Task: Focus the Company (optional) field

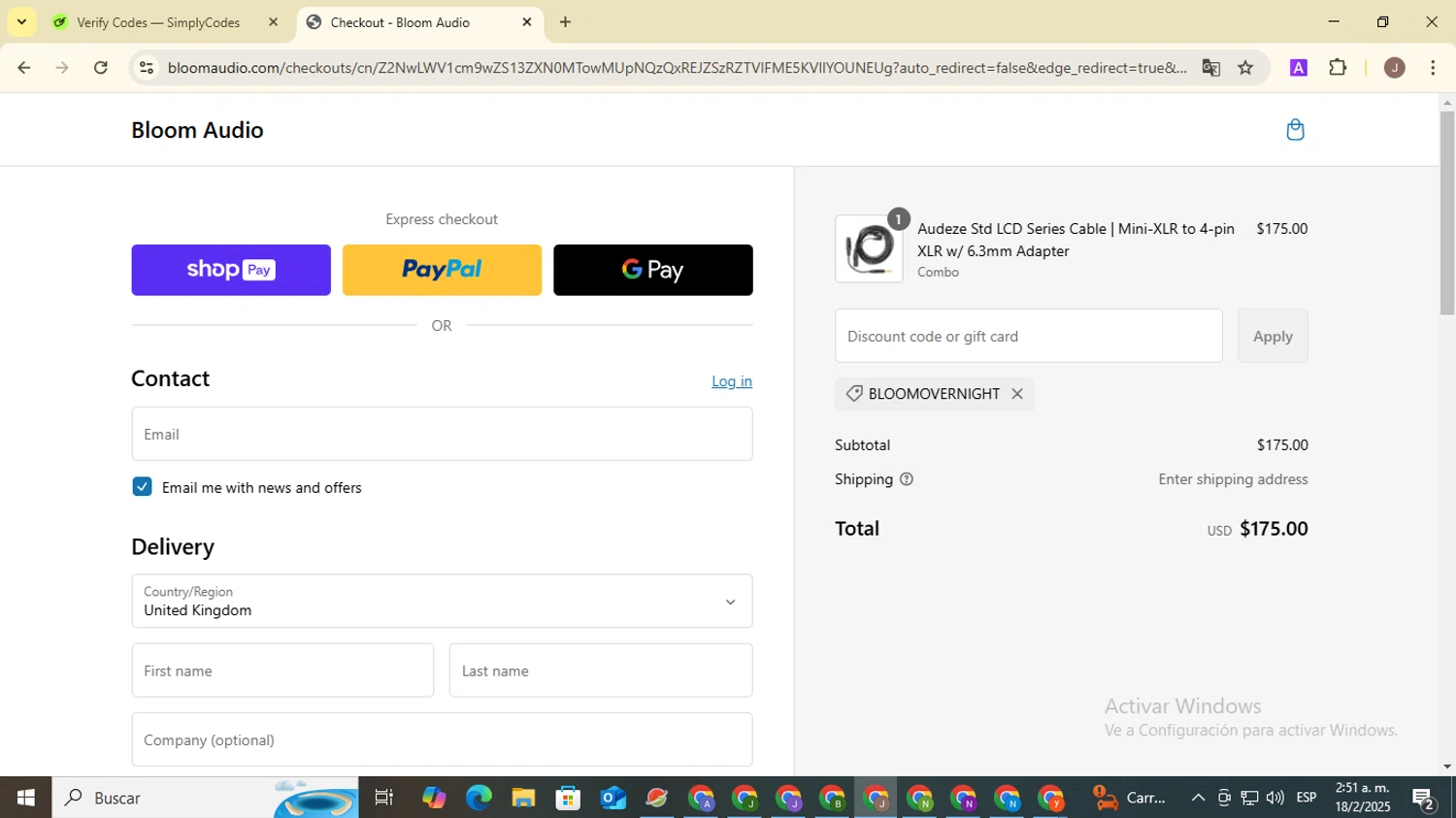Action: (x=442, y=739)
